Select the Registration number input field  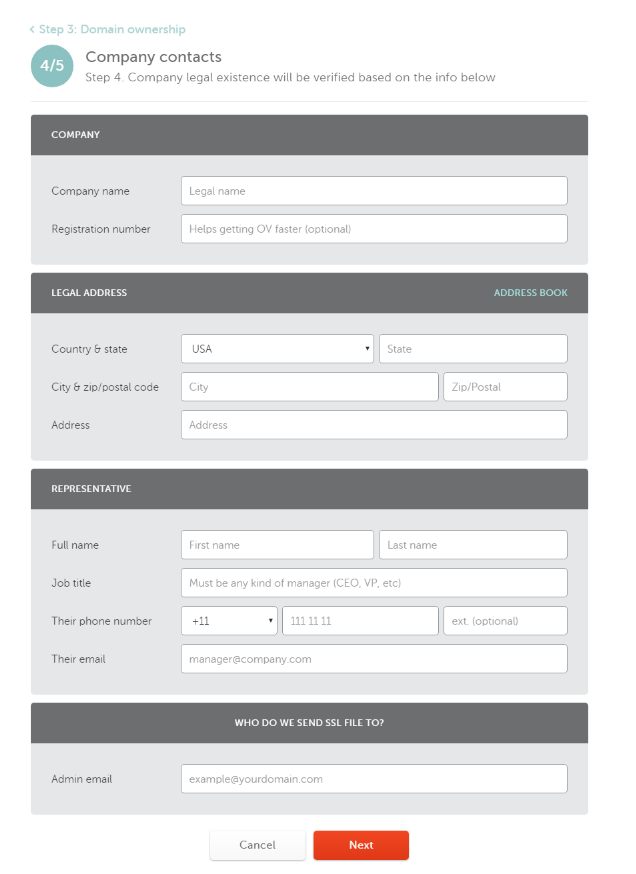click(x=374, y=229)
